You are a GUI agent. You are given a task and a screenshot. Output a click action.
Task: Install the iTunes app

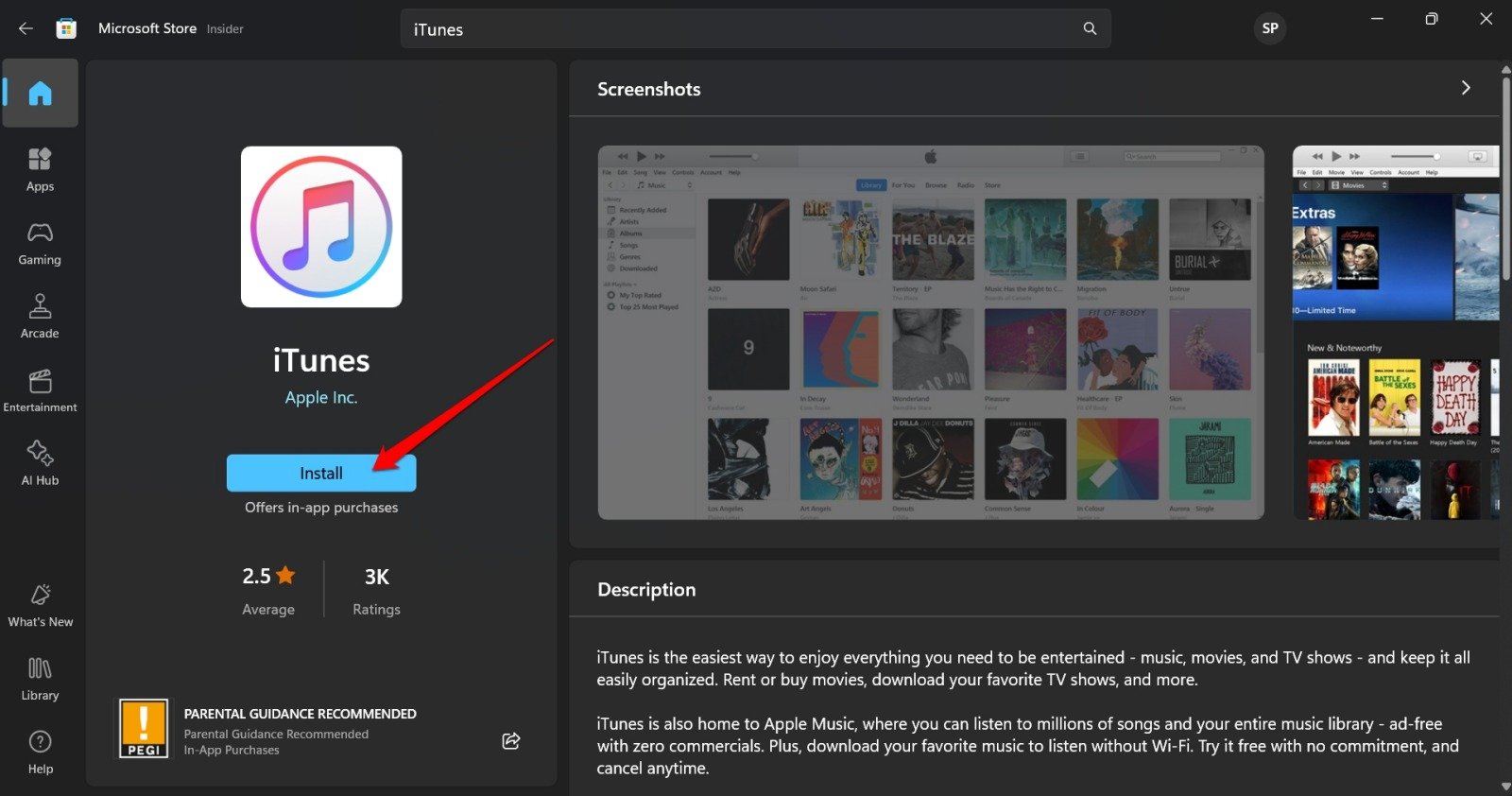pyautogui.click(x=321, y=473)
